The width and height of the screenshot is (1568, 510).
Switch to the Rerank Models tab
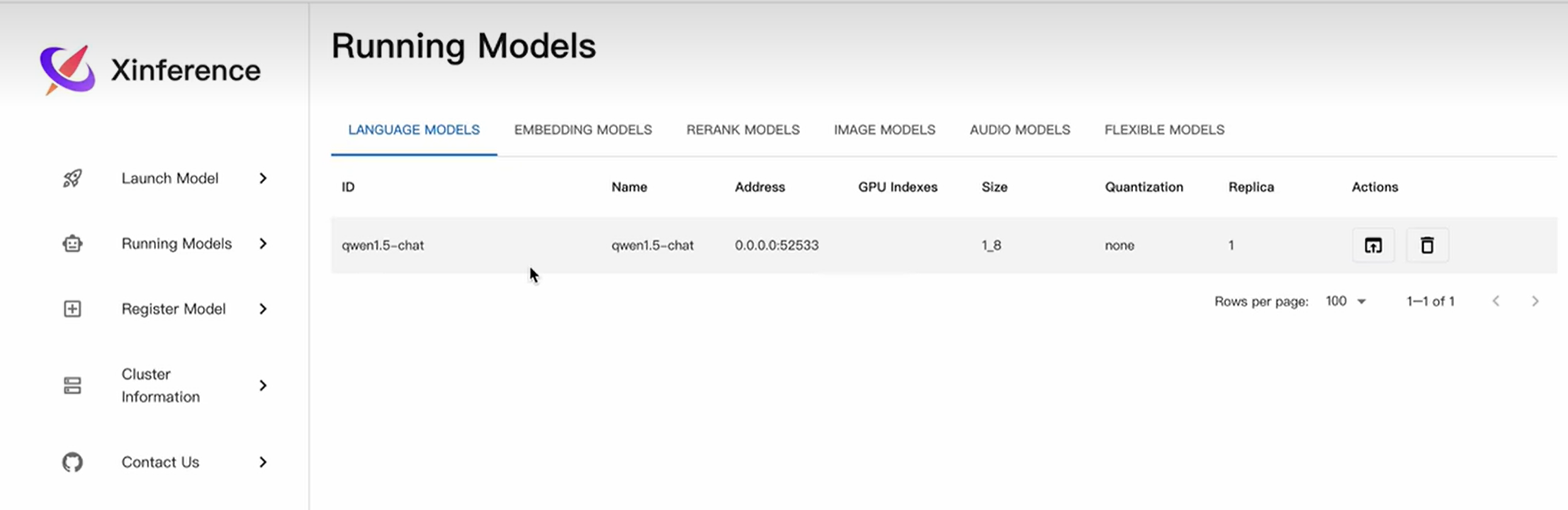tap(743, 130)
